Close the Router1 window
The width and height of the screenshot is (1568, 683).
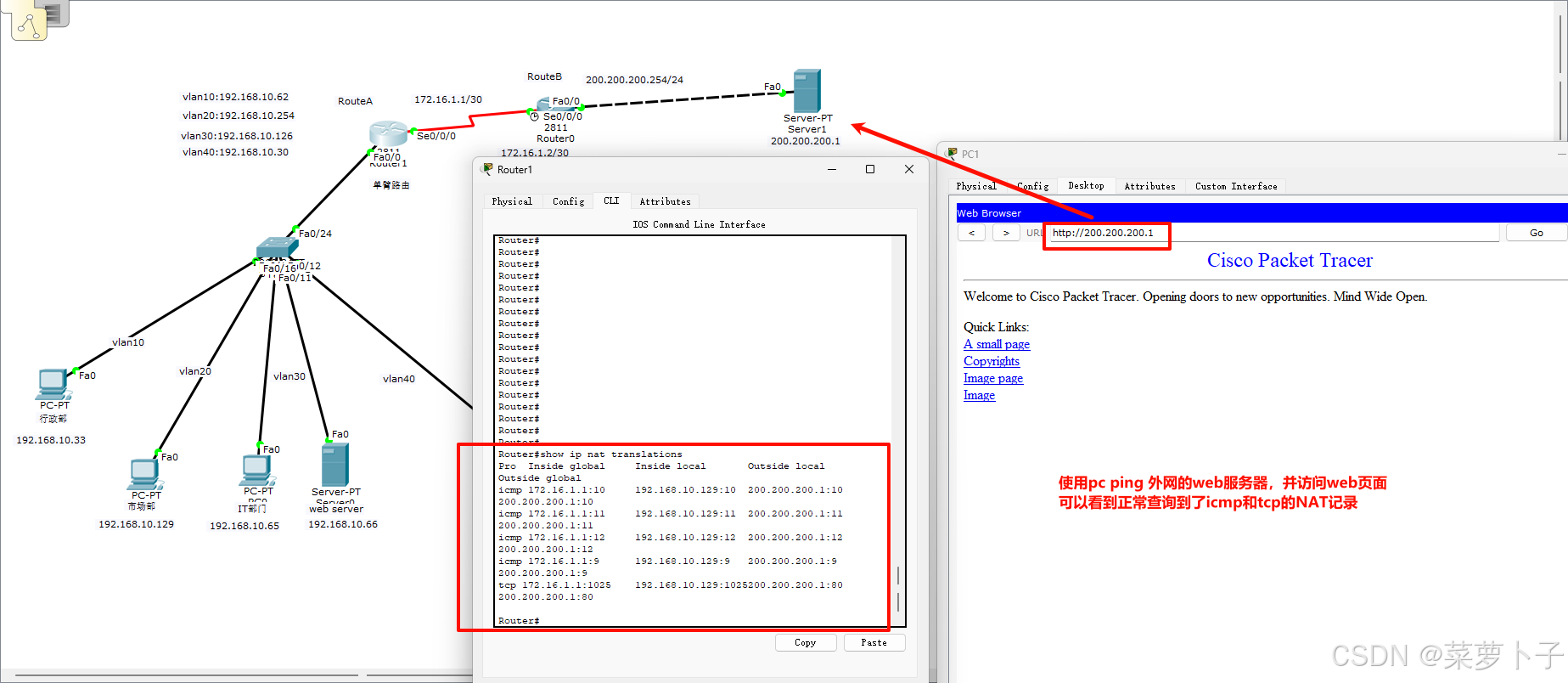[909, 169]
